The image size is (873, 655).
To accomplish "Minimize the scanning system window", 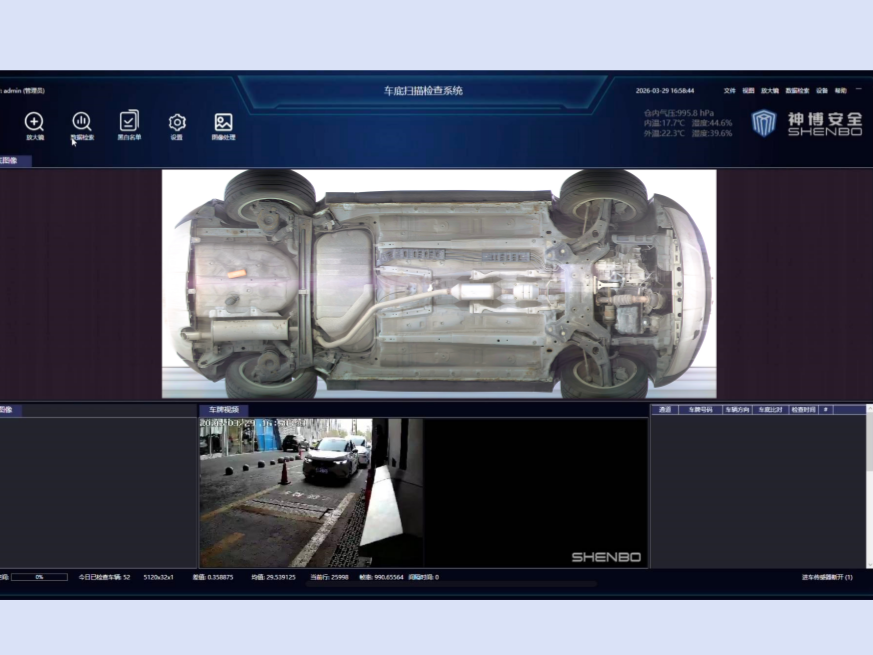I will [x=859, y=89].
